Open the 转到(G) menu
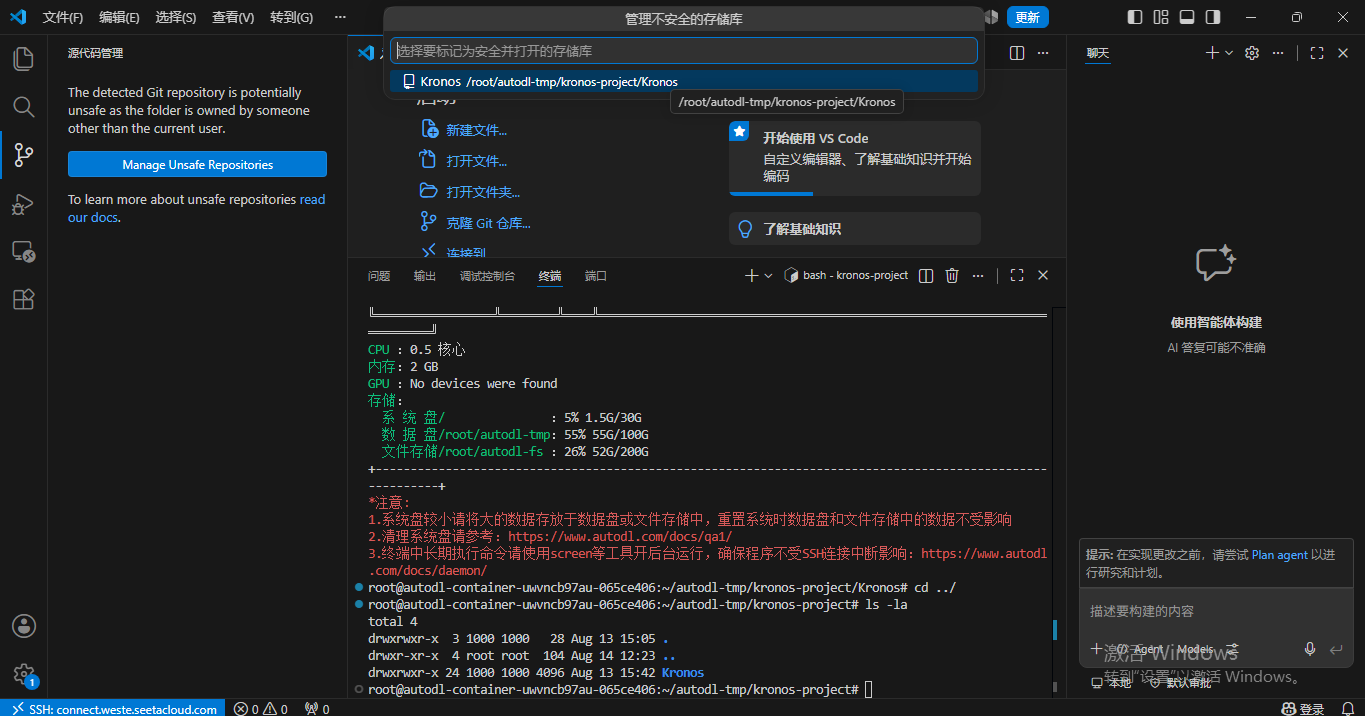1365x716 pixels. [291, 17]
